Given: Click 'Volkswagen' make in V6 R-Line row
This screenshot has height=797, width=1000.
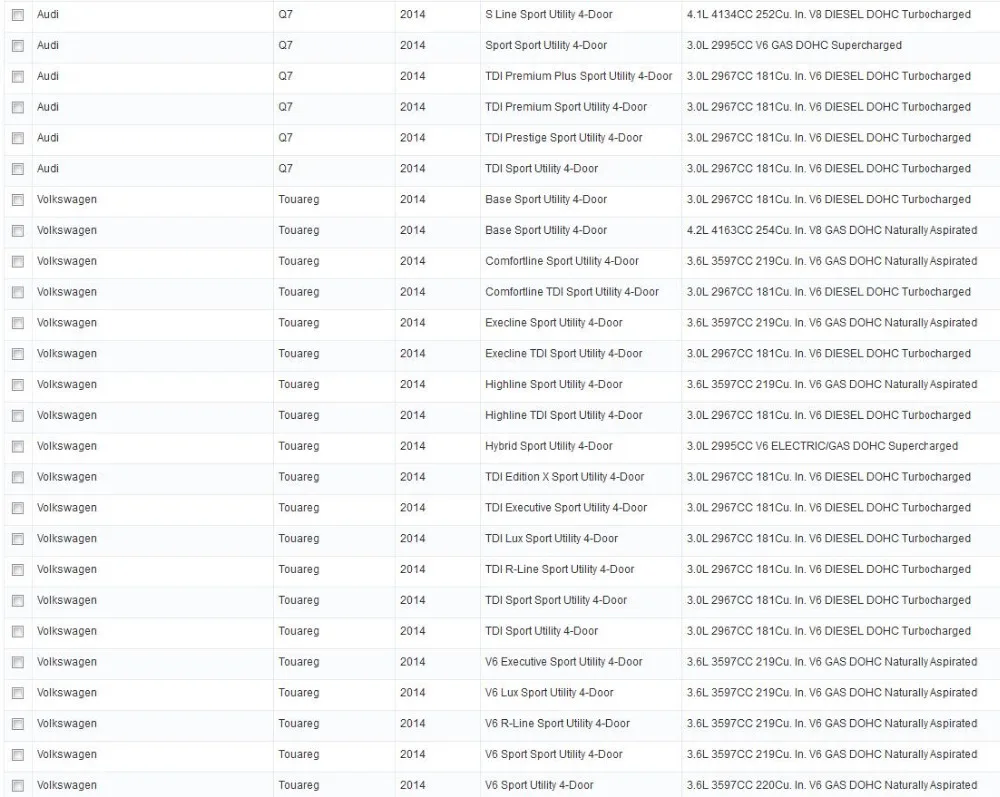Looking at the screenshot, I should pyautogui.click(x=67, y=724).
